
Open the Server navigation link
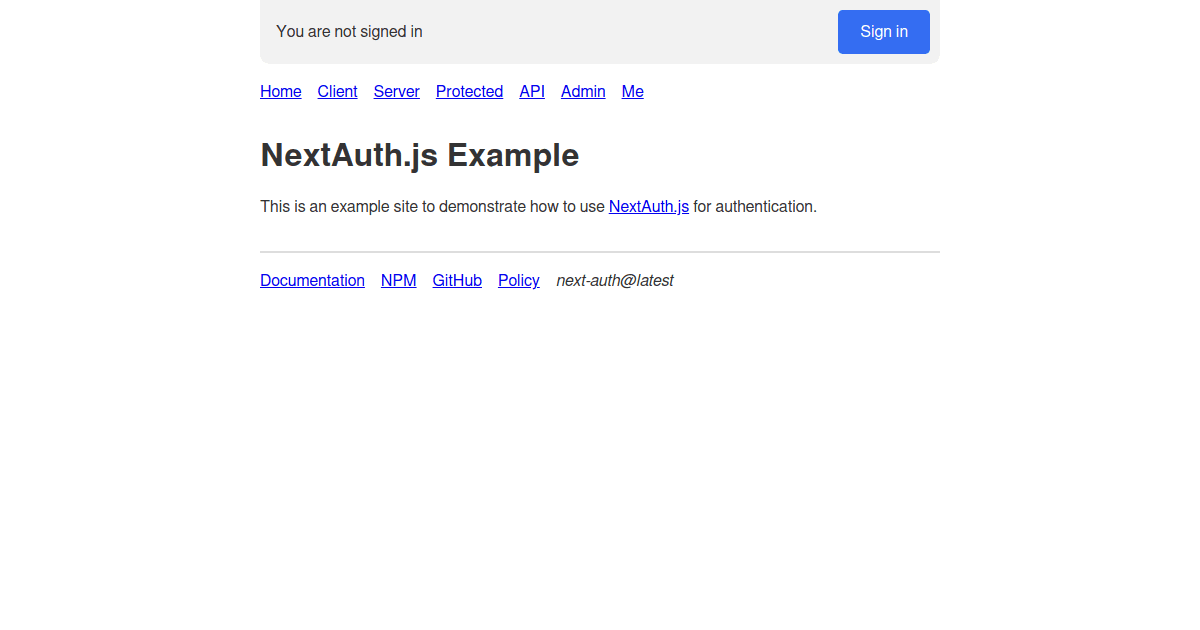click(x=397, y=92)
